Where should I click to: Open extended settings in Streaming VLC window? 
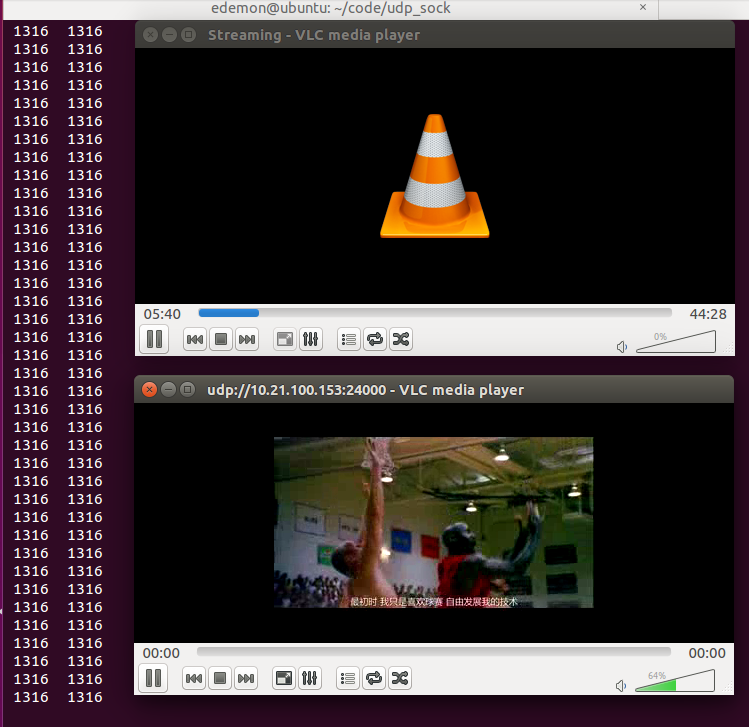tap(310, 340)
